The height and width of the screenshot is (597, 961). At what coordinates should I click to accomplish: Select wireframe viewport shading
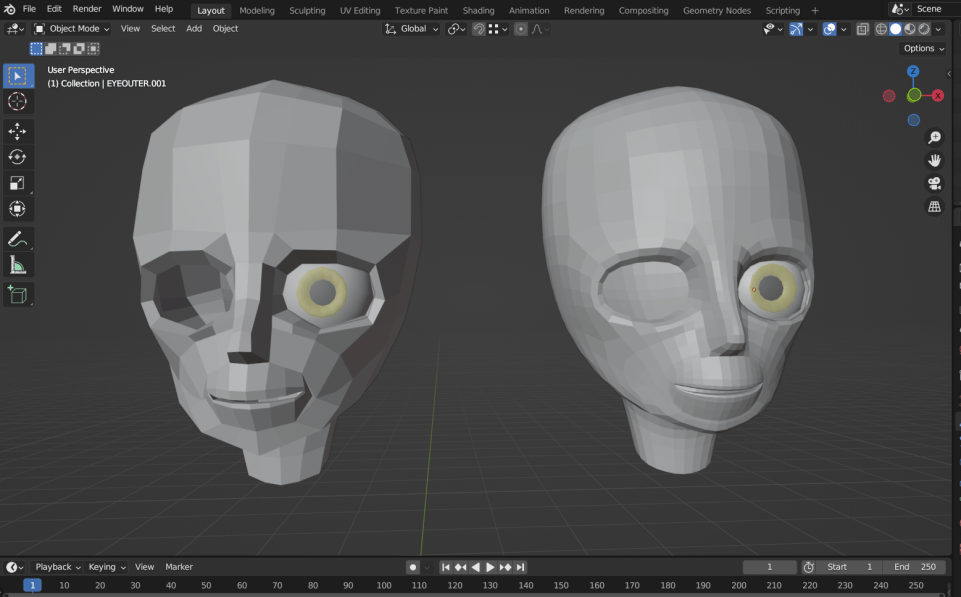pyautogui.click(x=881, y=29)
